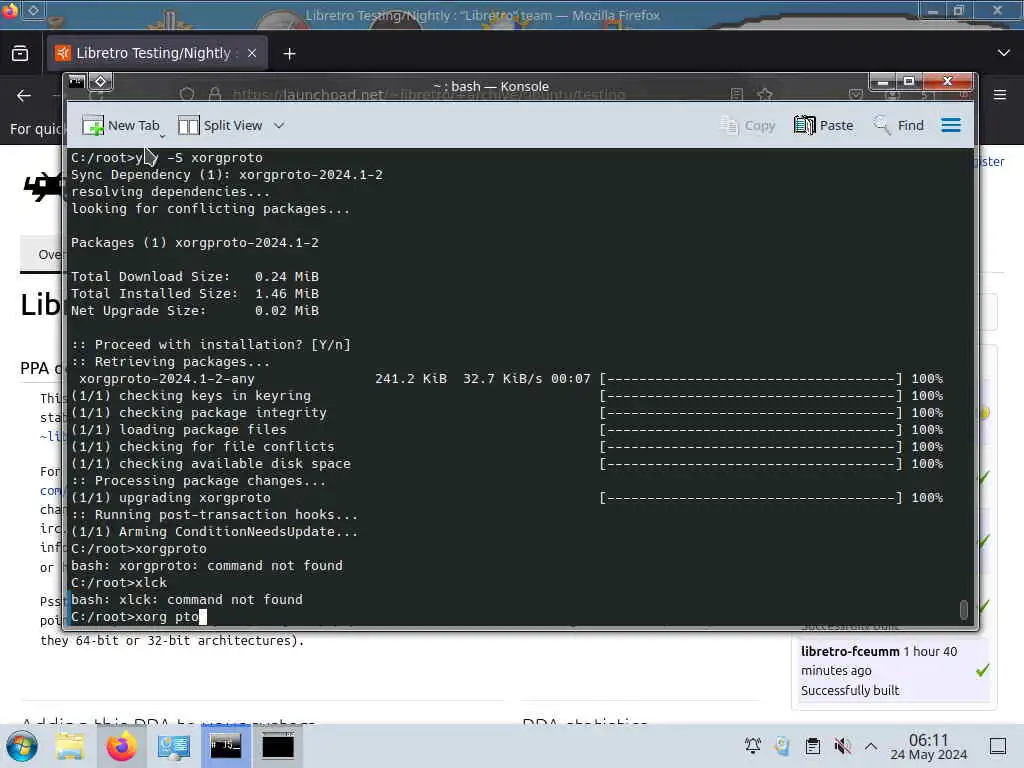The width and height of the screenshot is (1024, 768).
Task: Select the Libretro Testing/Nightly Firefox tab
Action: pos(153,53)
